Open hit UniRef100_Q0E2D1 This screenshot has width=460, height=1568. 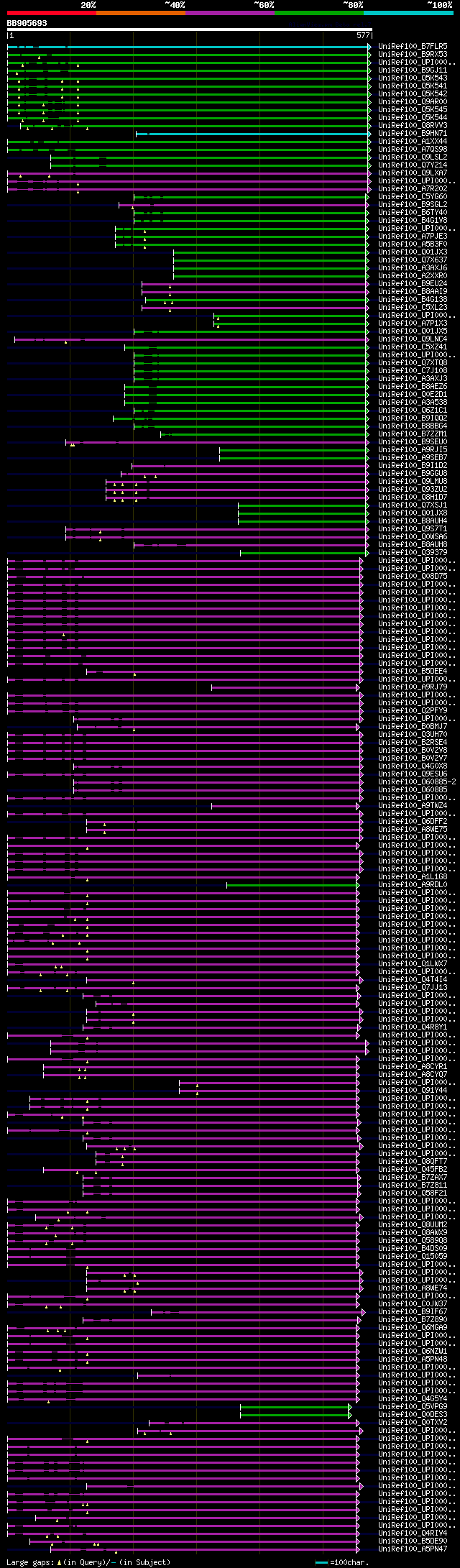(413, 394)
